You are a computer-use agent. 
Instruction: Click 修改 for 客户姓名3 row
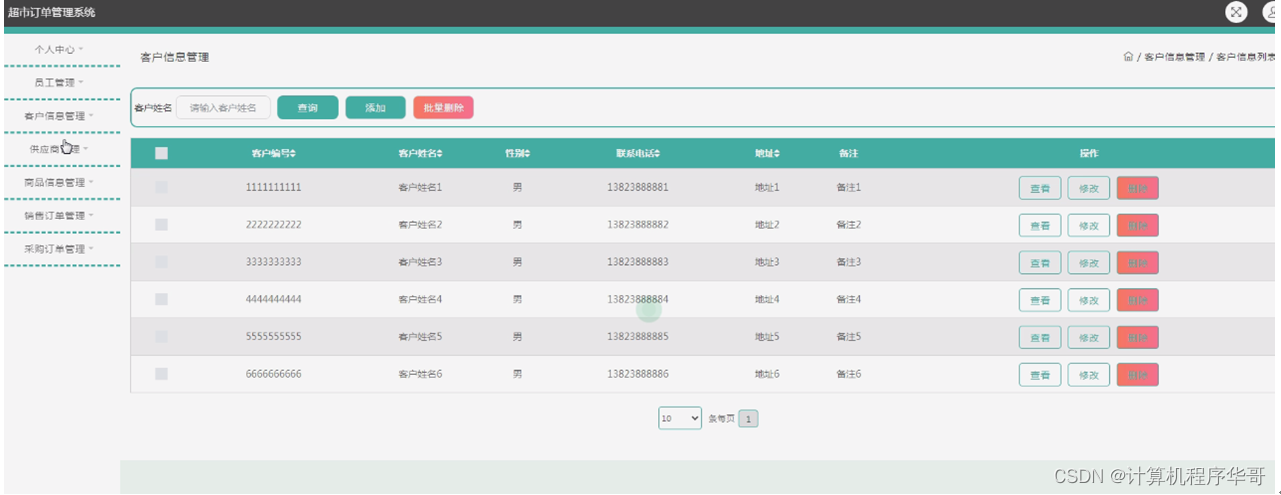(1089, 263)
